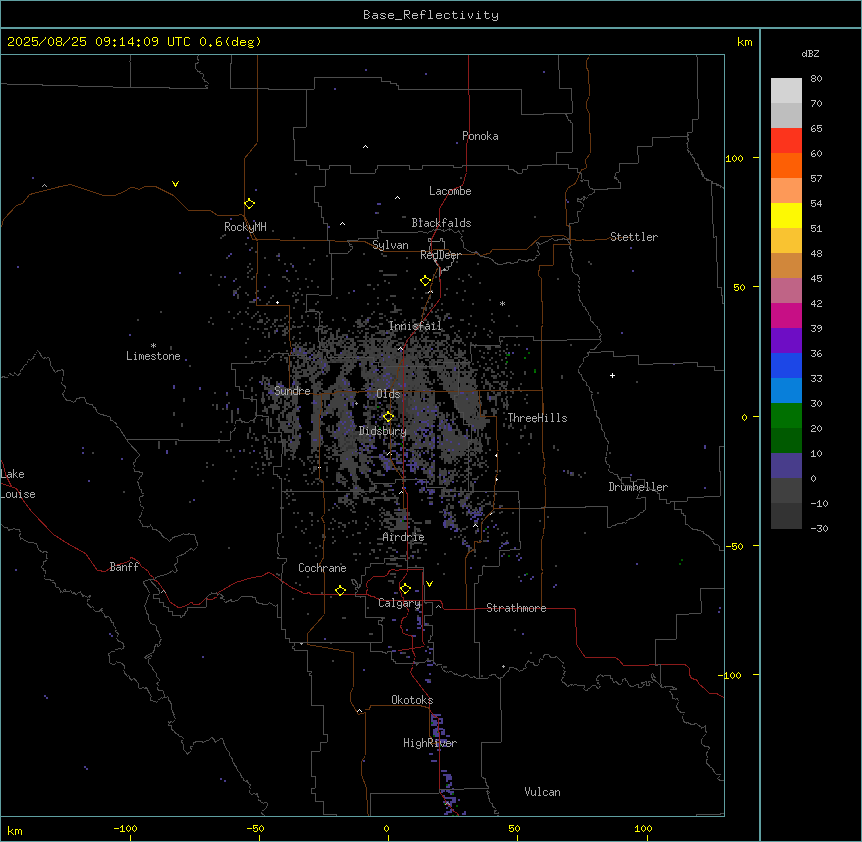Click the Calgary city label
This screenshot has height=842, width=862.
click(400, 603)
